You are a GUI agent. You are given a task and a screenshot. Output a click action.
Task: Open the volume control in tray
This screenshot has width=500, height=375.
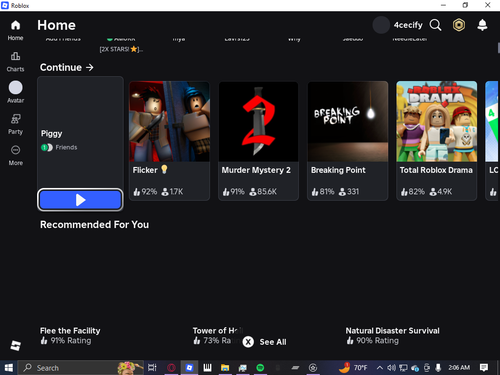click(x=391, y=368)
